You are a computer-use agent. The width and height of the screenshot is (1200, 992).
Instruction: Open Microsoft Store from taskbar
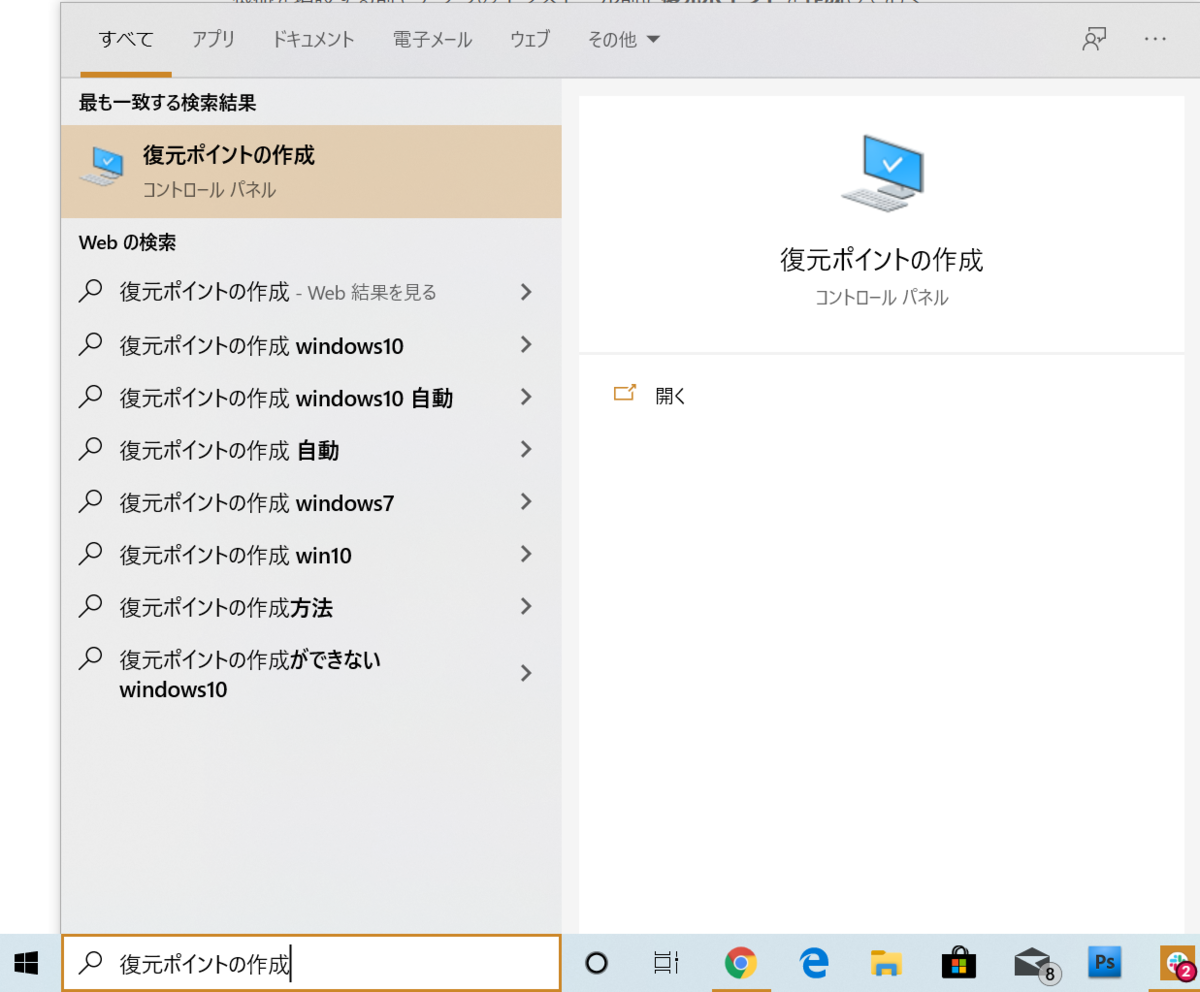point(959,963)
